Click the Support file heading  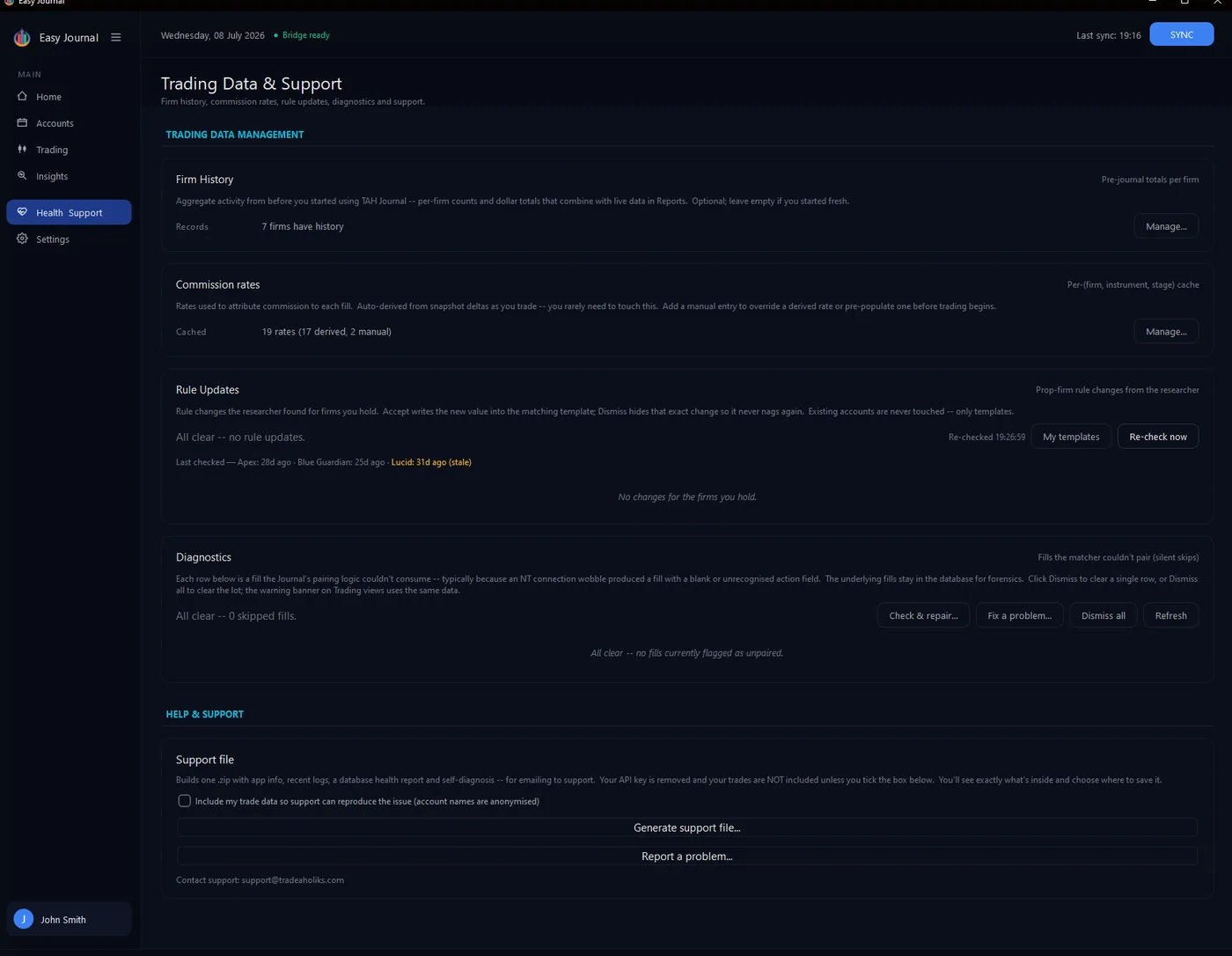(x=205, y=760)
